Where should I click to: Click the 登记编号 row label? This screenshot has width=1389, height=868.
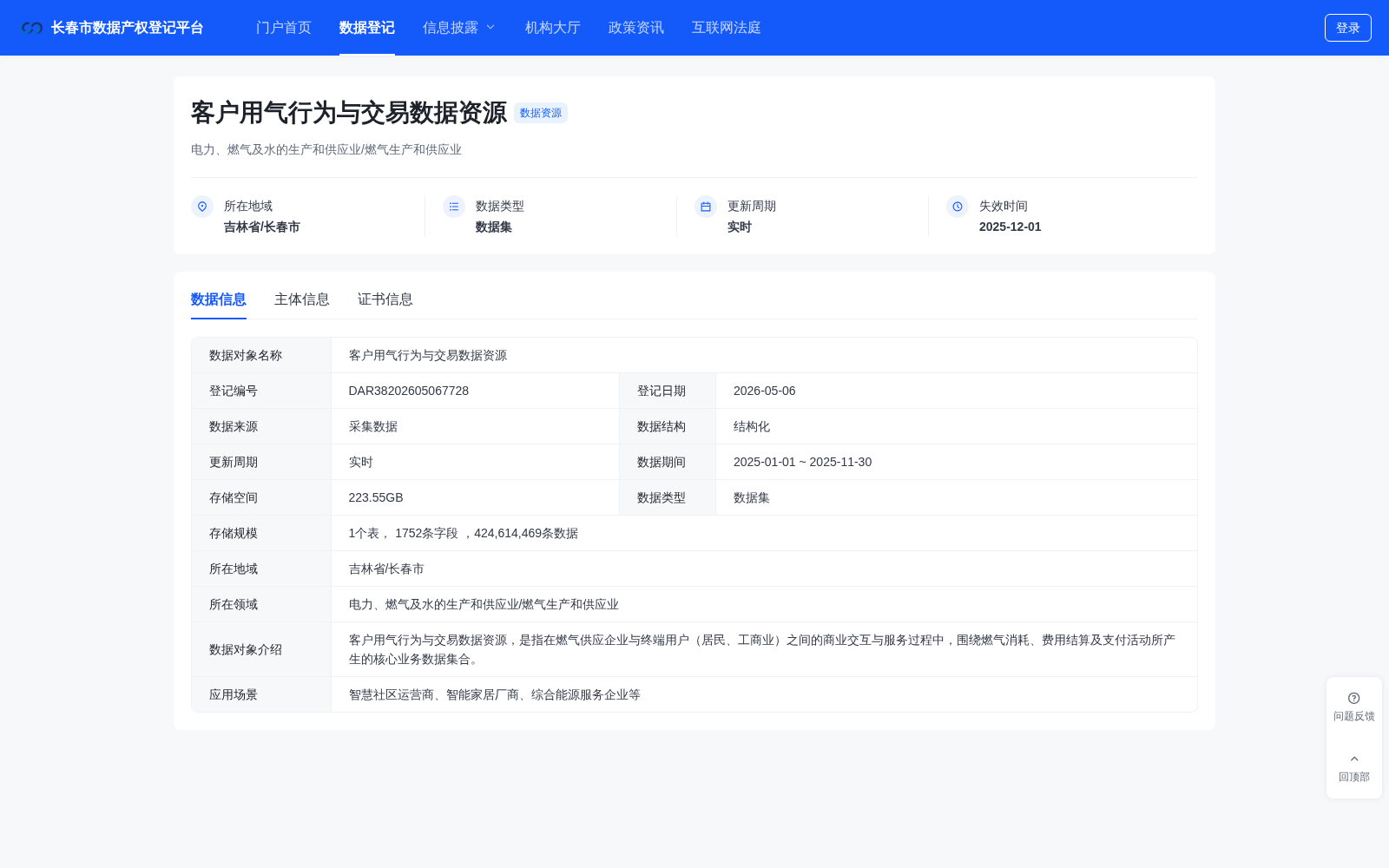234,391
